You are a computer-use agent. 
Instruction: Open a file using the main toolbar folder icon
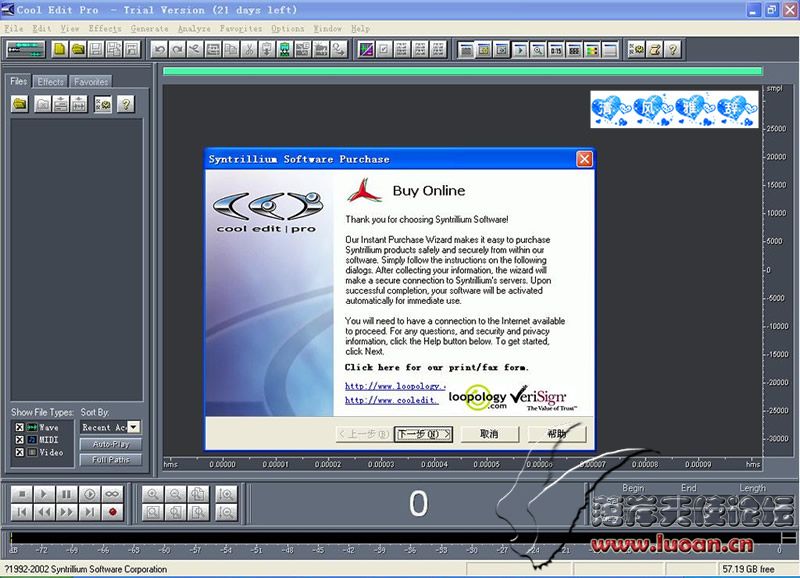click(78, 49)
